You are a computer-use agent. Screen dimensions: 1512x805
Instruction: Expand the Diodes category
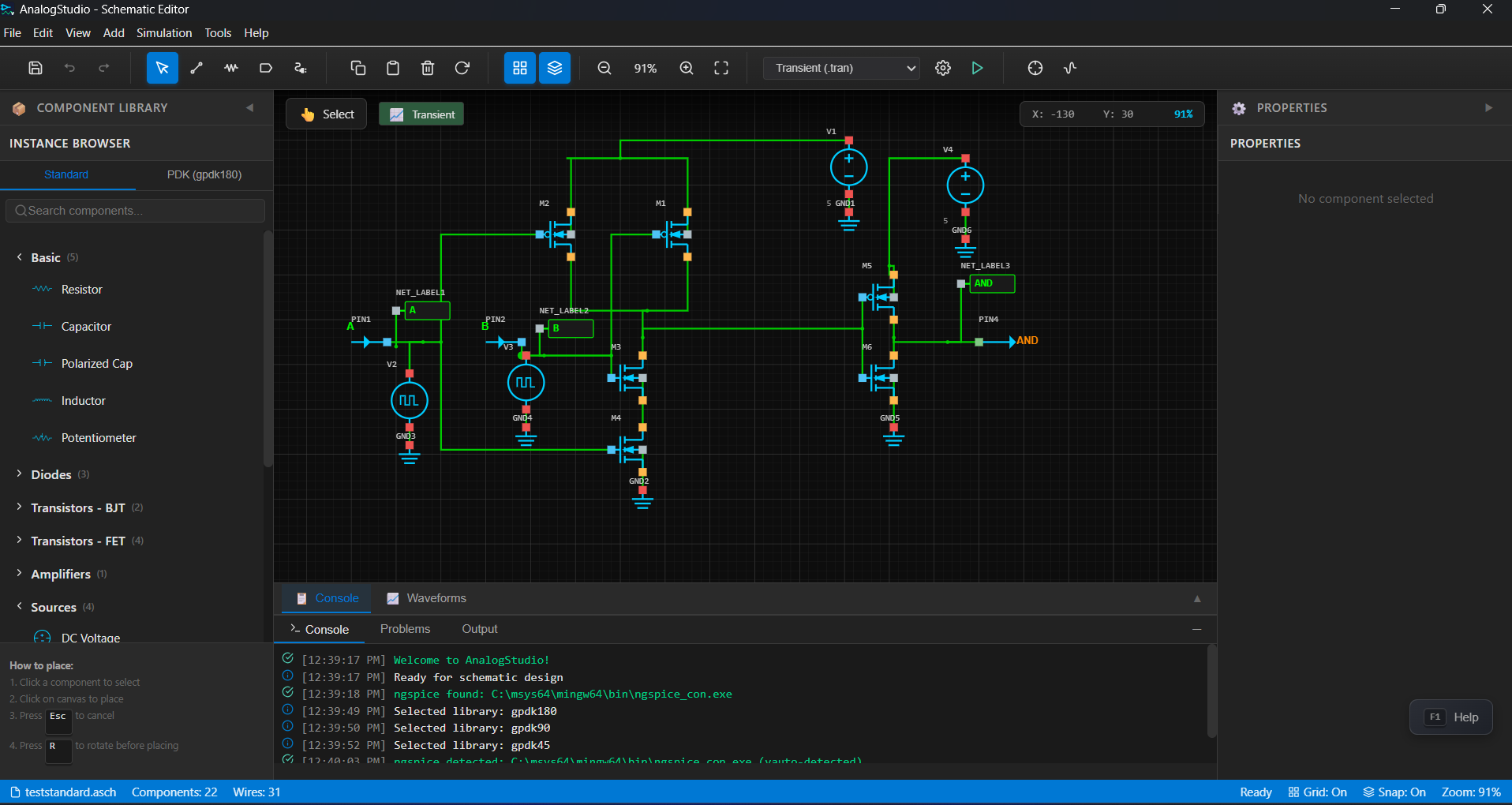click(x=51, y=474)
